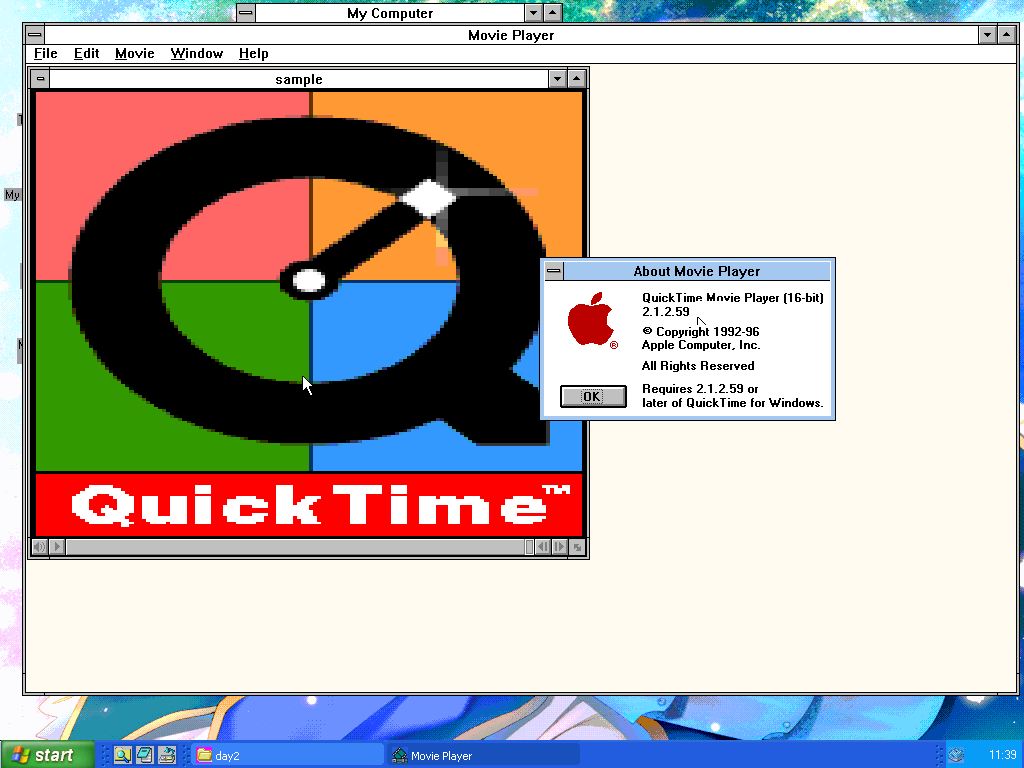Click the movie timeline slider thumb

click(x=529, y=547)
